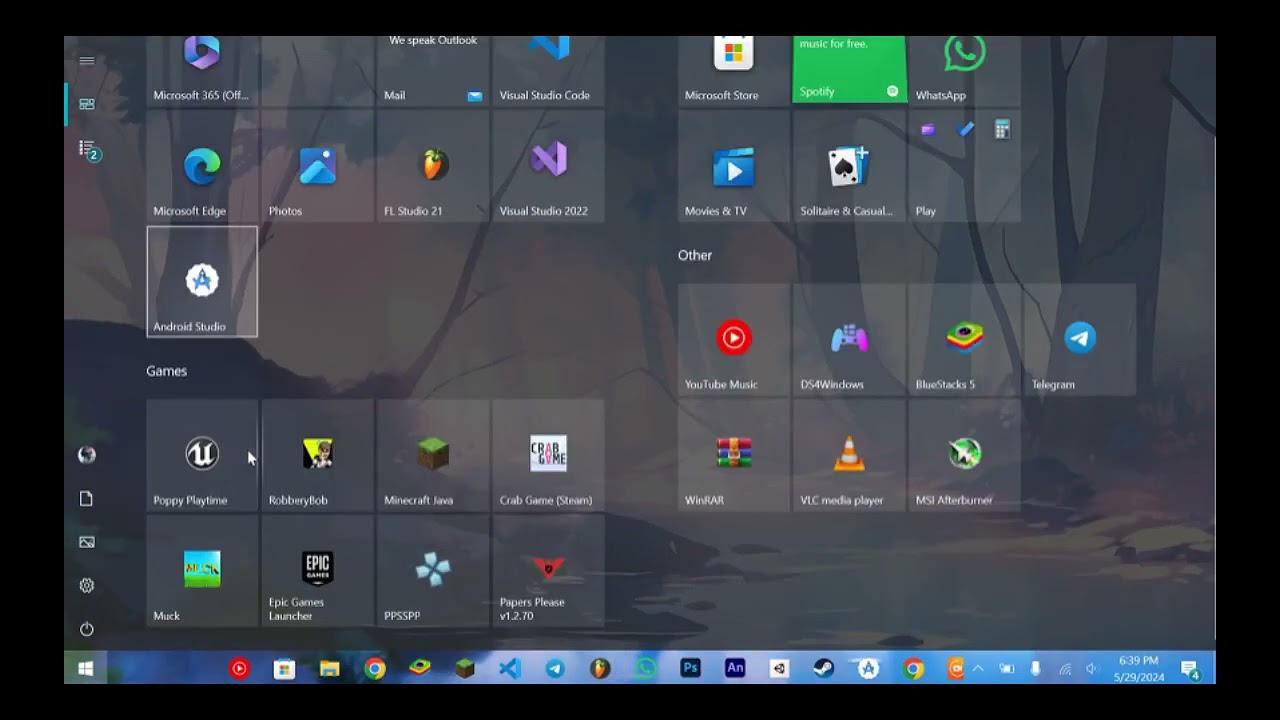Launch YouTube Music tile

(733, 340)
